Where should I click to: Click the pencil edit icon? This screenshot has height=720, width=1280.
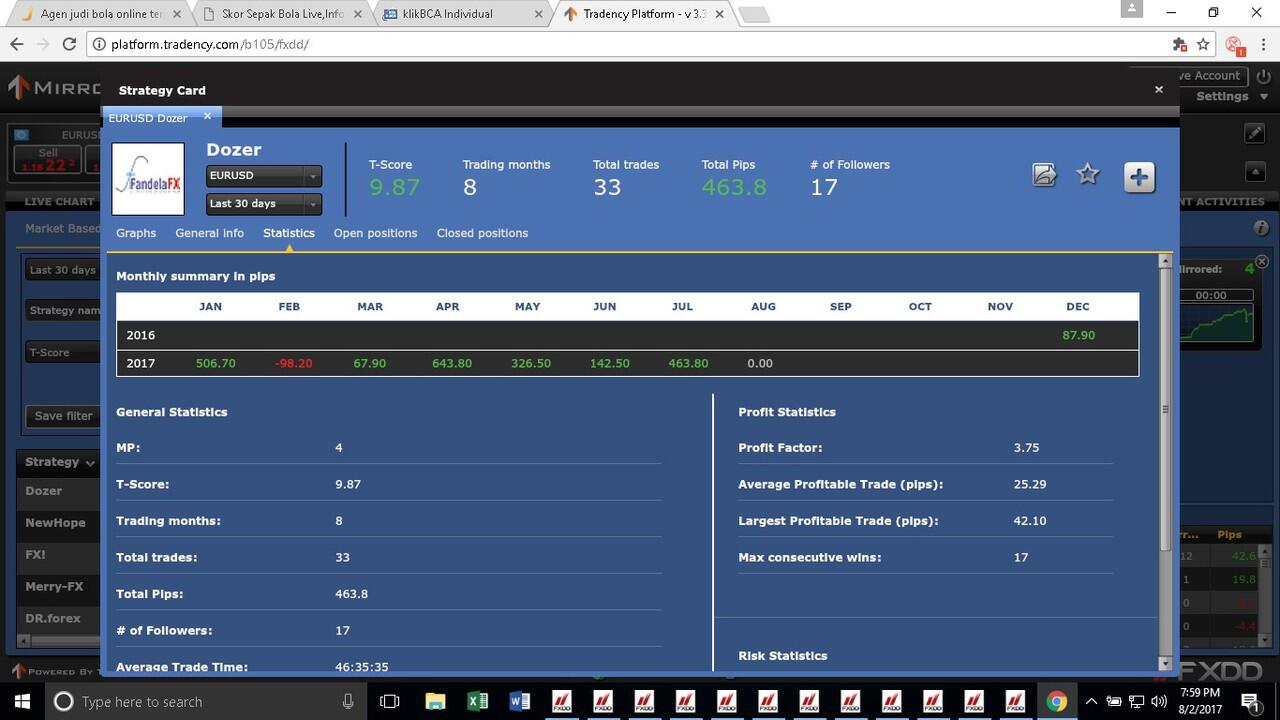(1254, 131)
